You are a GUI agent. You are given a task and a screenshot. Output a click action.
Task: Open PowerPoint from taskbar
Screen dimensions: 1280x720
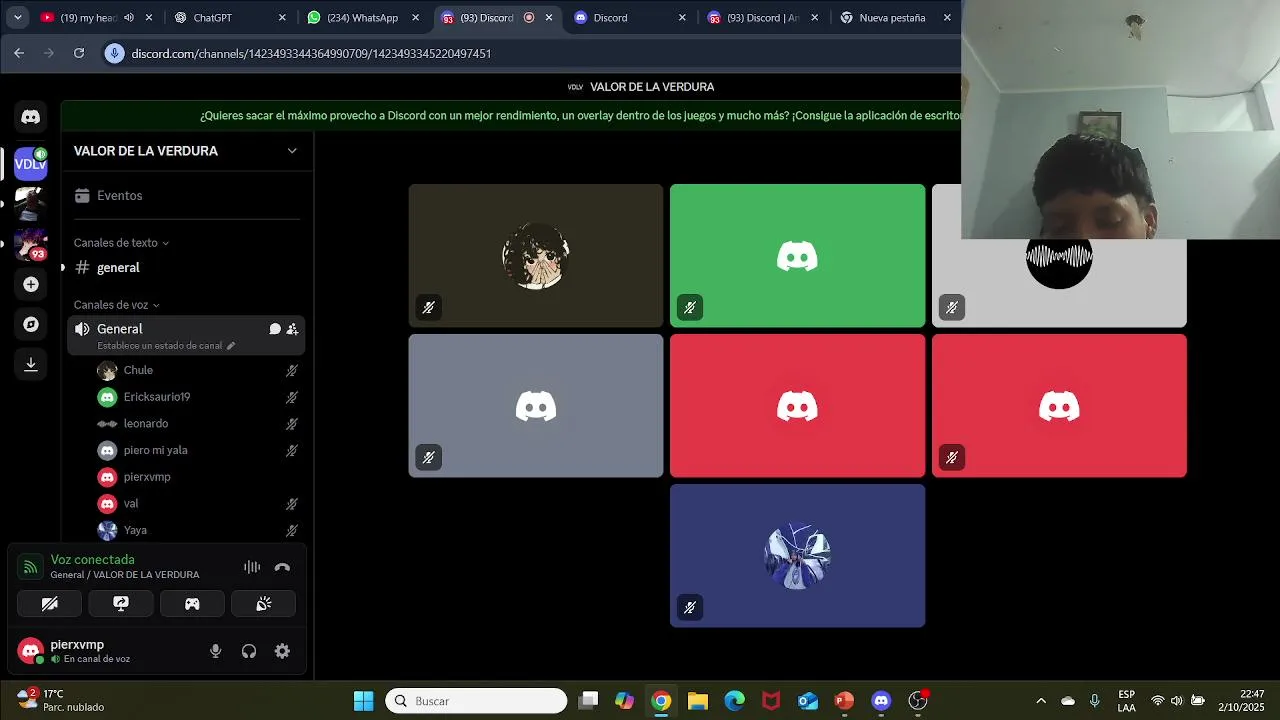click(x=844, y=701)
